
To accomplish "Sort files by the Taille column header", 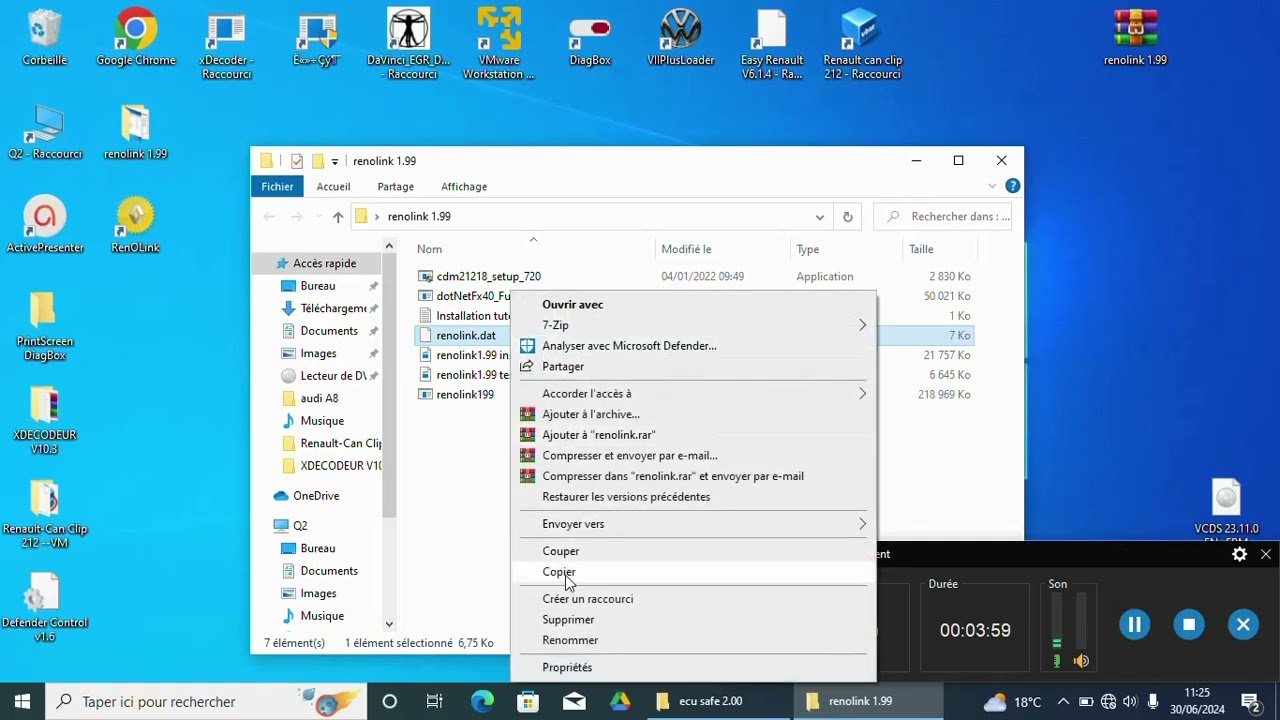I will tap(921, 249).
